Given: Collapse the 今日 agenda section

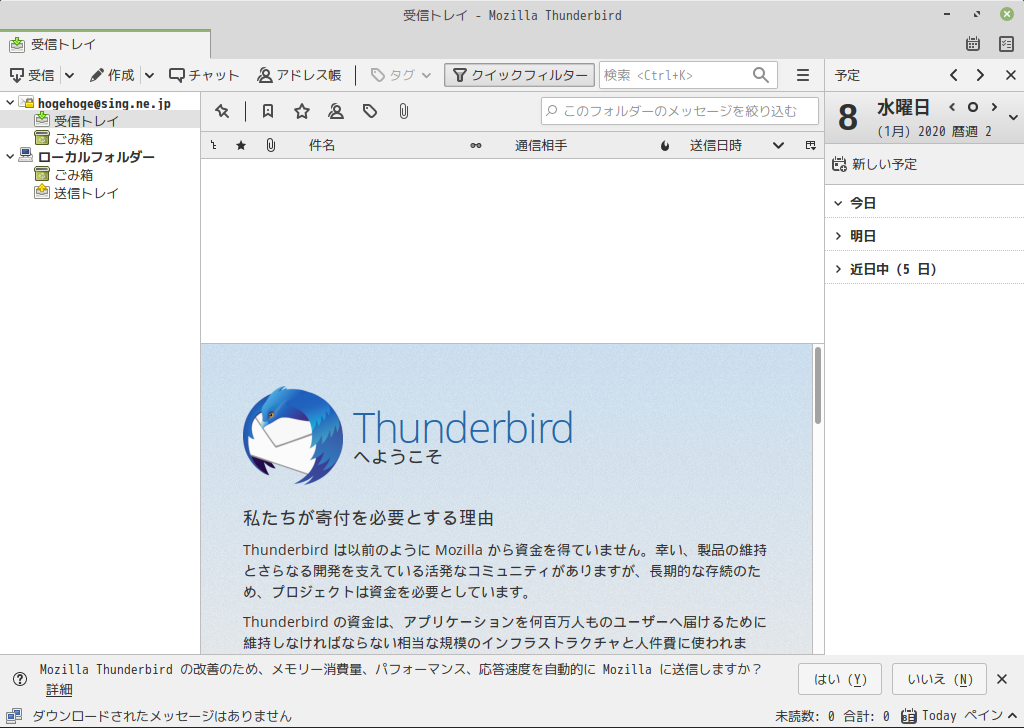Looking at the screenshot, I should pyautogui.click(x=839, y=203).
